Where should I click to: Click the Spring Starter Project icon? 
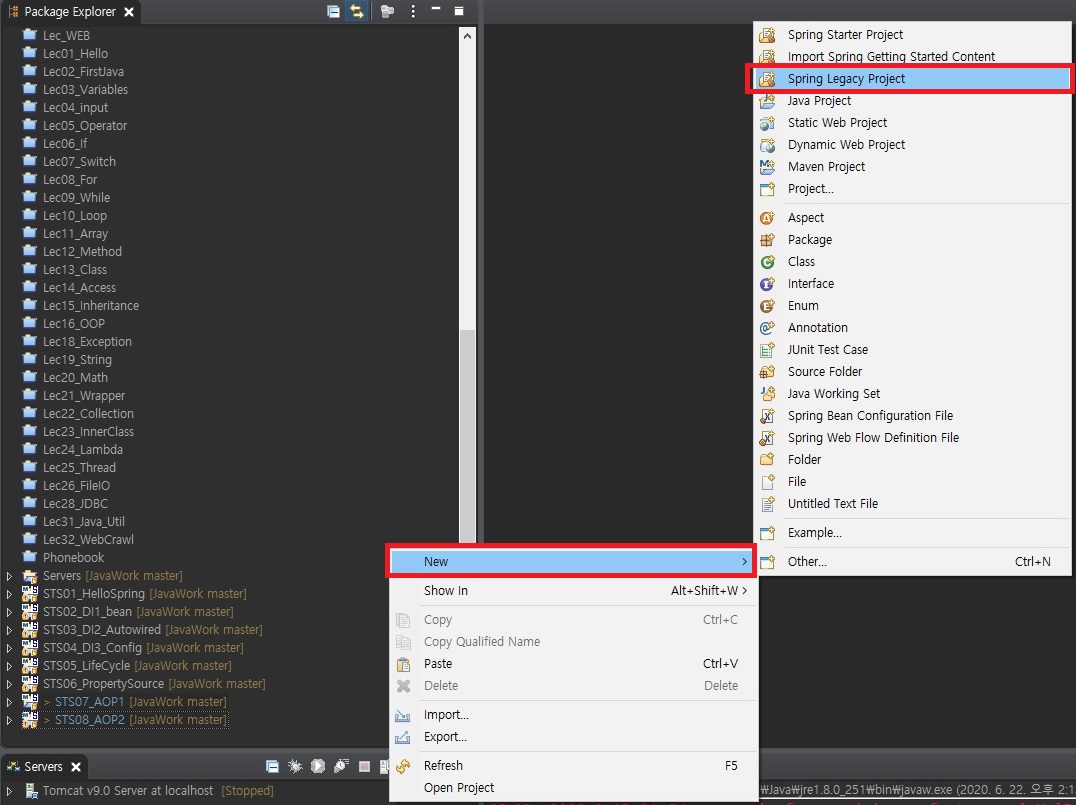pos(767,34)
